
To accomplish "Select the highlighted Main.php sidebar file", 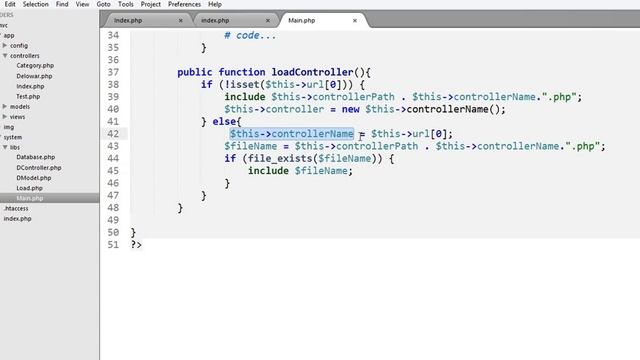I will 30,198.
